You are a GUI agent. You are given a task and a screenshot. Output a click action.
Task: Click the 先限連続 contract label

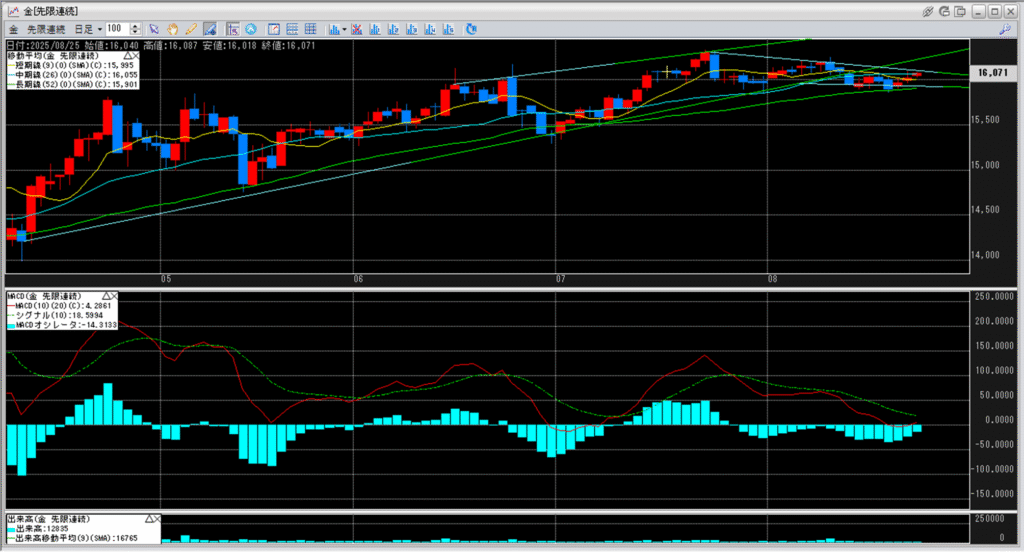(46, 29)
